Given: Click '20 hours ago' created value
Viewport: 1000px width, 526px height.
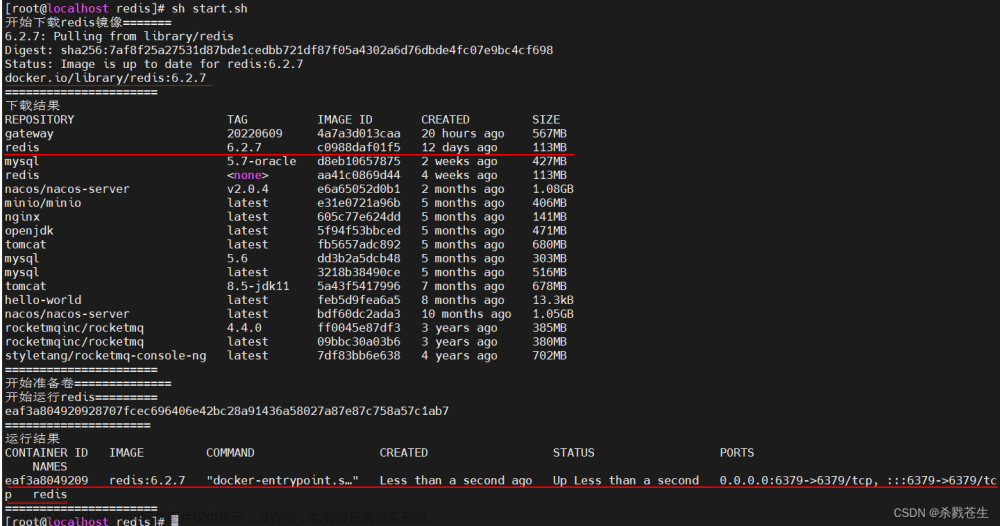Looking at the screenshot, I should pyautogui.click(x=462, y=133).
